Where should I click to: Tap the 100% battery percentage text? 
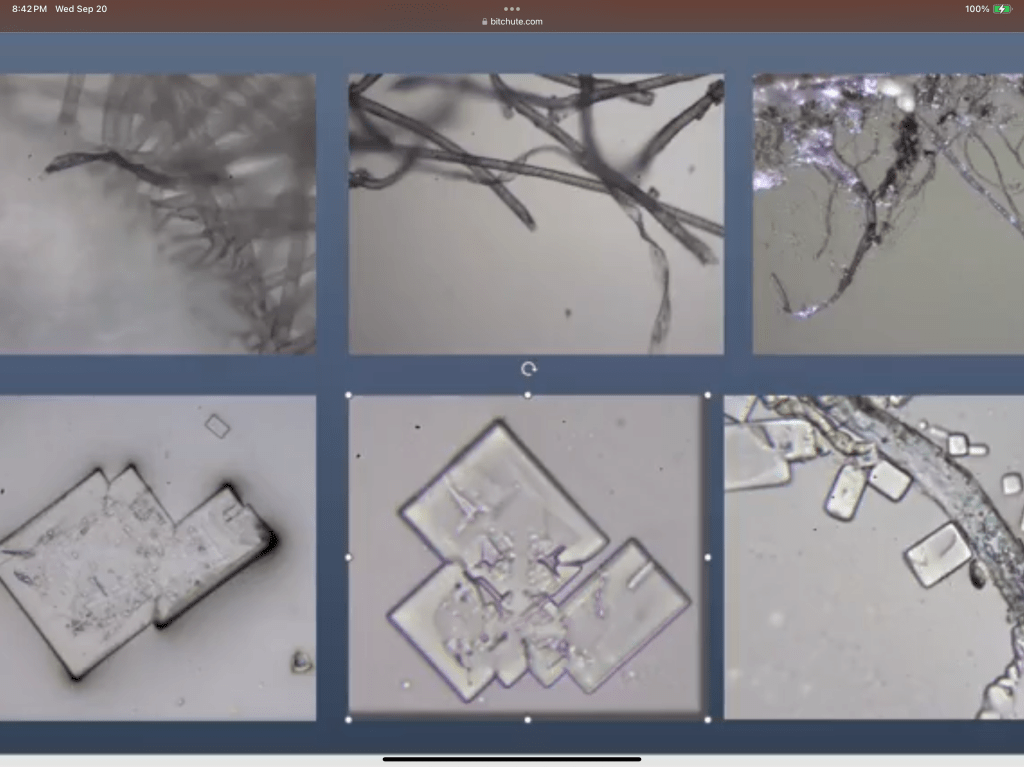(977, 9)
